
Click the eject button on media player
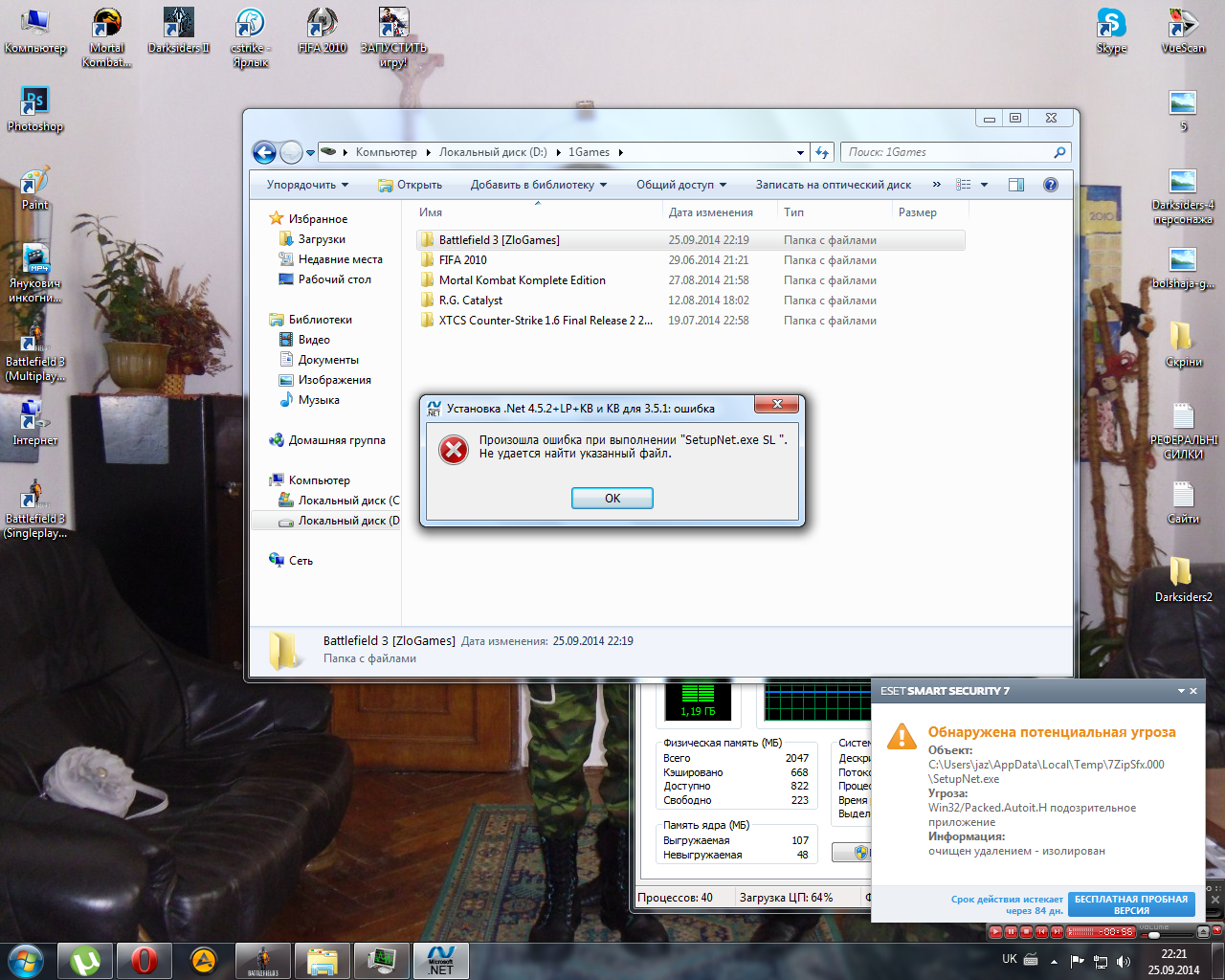pyautogui.click(x=1204, y=931)
